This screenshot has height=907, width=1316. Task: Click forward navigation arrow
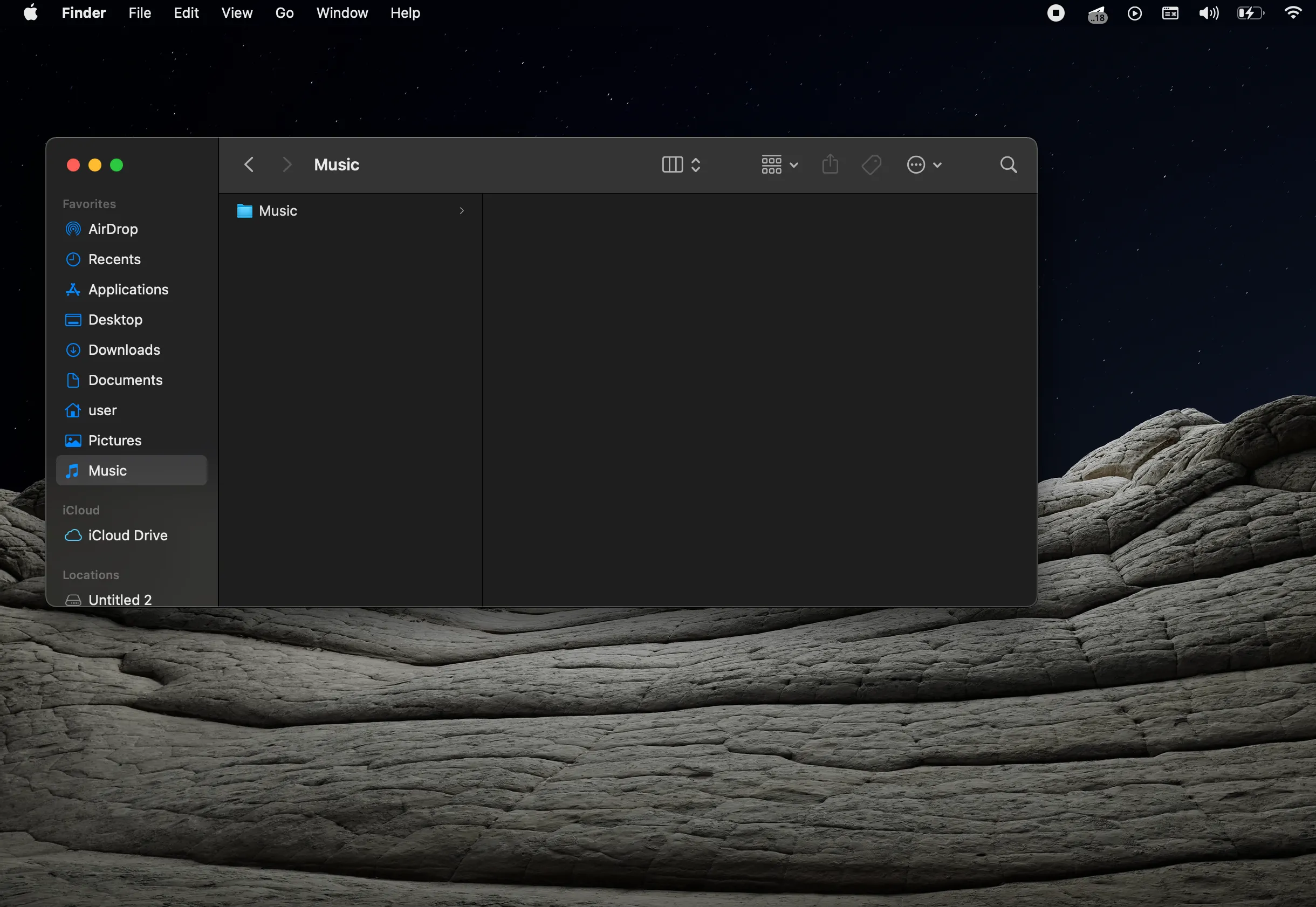pos(287,165)
